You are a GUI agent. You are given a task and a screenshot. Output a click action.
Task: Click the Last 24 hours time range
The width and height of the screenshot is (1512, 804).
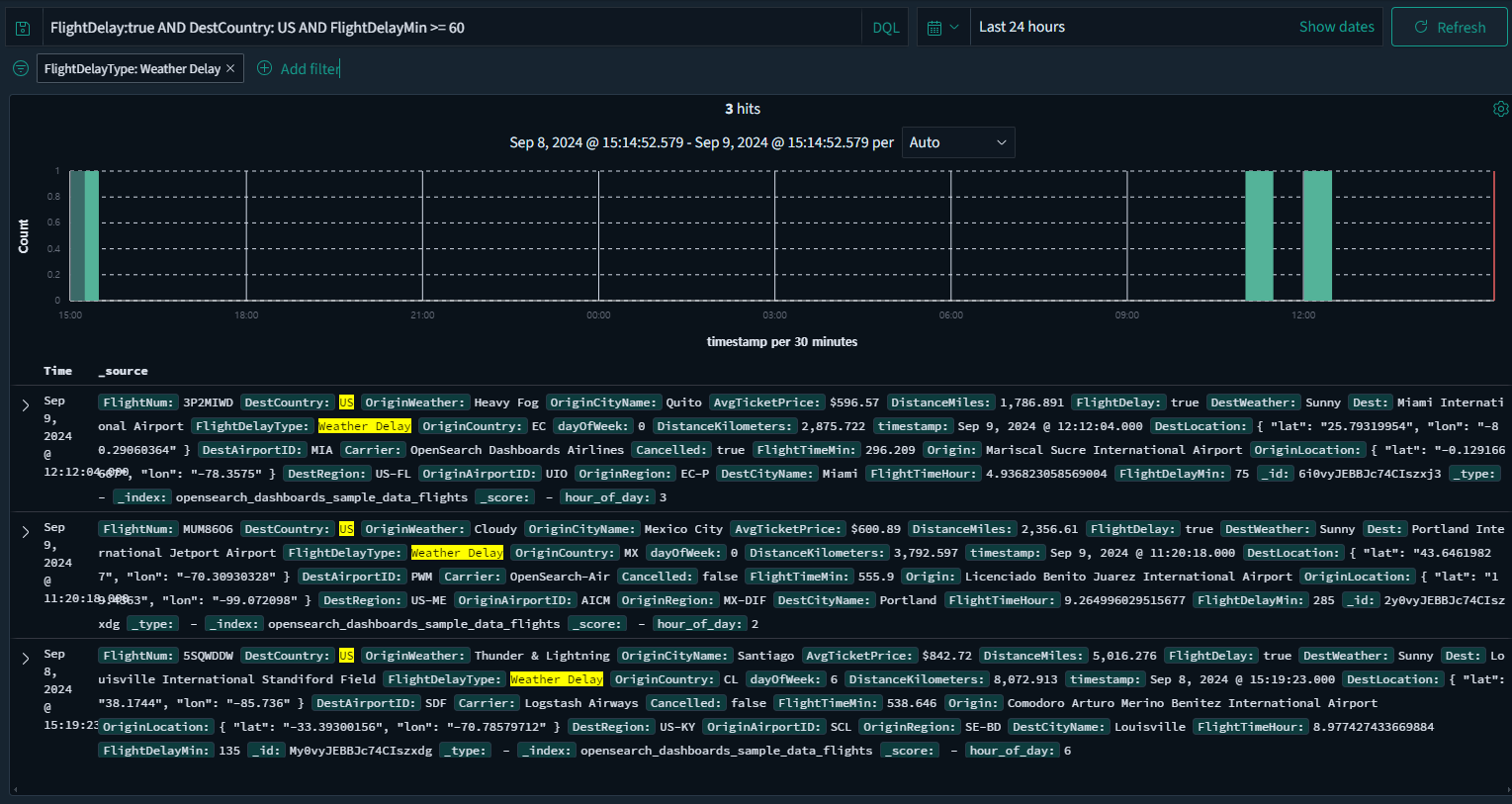pyautogui.click(x=1022, y=27)
